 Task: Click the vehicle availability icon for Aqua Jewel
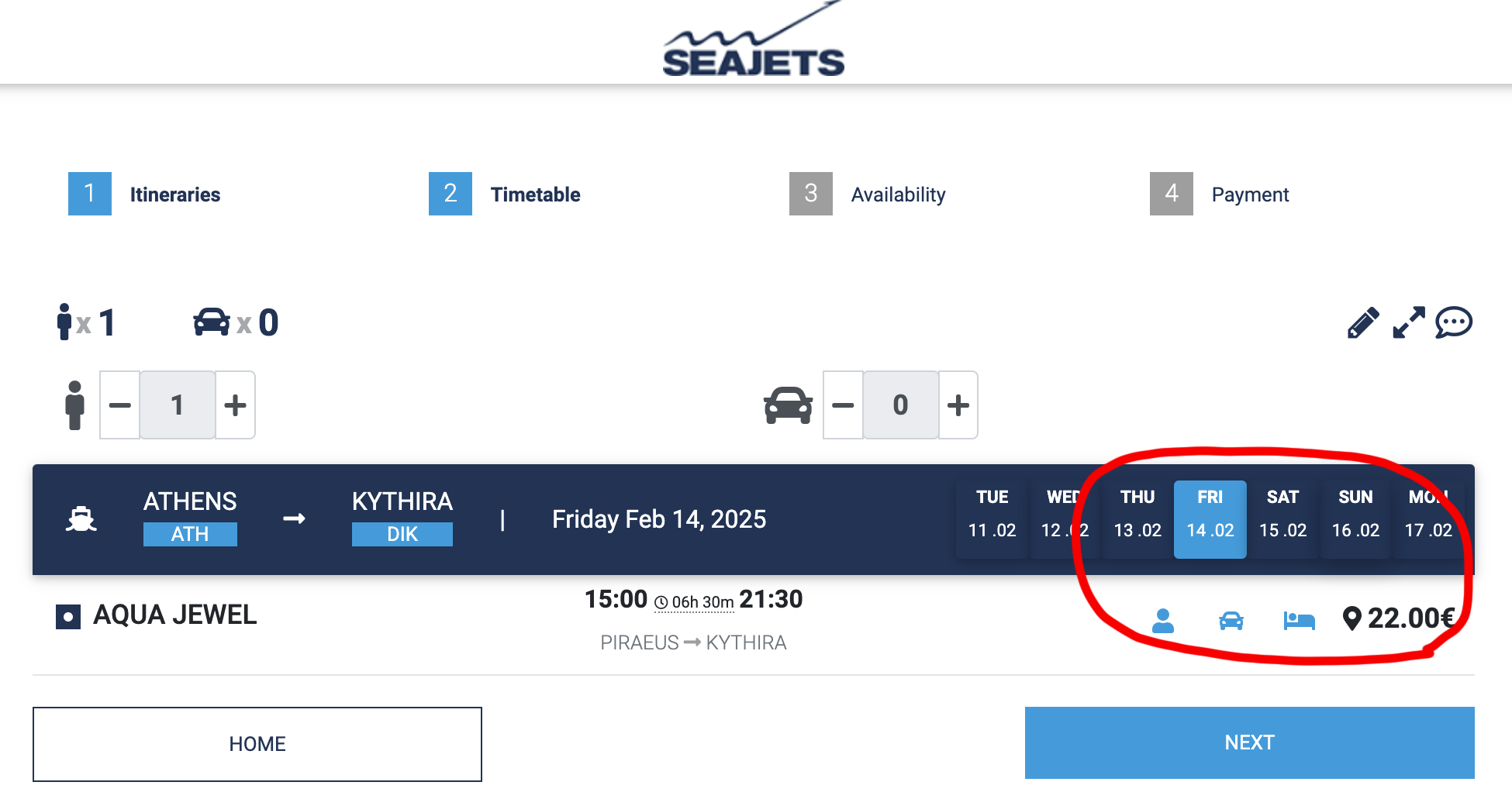(1231, 620)
